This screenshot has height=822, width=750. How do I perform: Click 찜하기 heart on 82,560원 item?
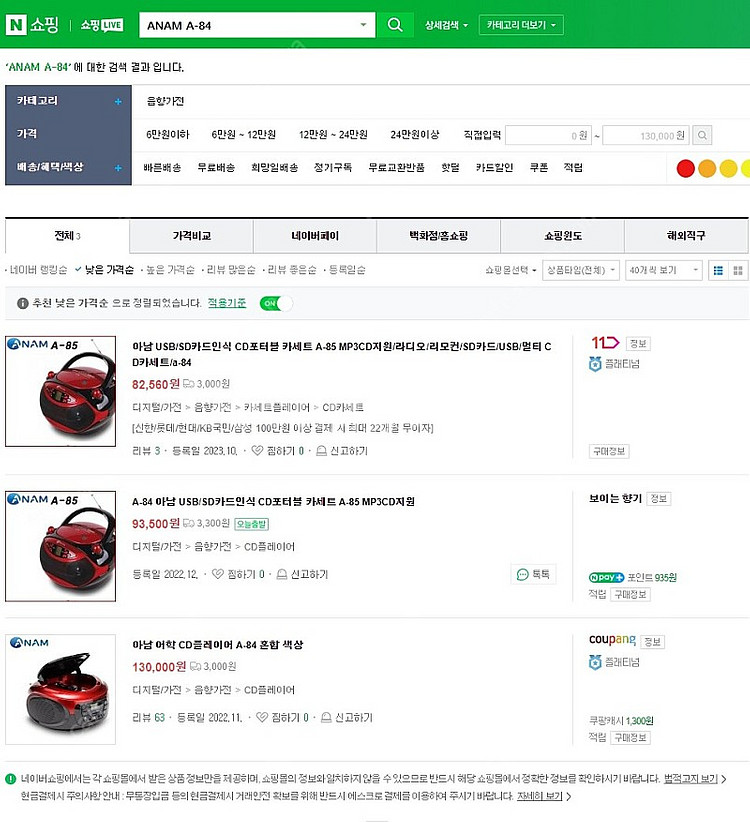[257, 450]
